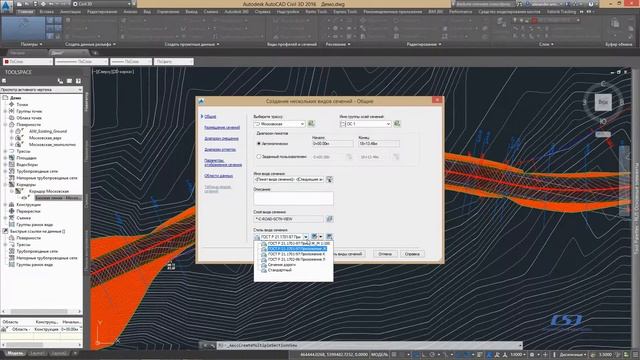Open Toolspace view dropdown Просмотр активного чертежа

[41, 89]
